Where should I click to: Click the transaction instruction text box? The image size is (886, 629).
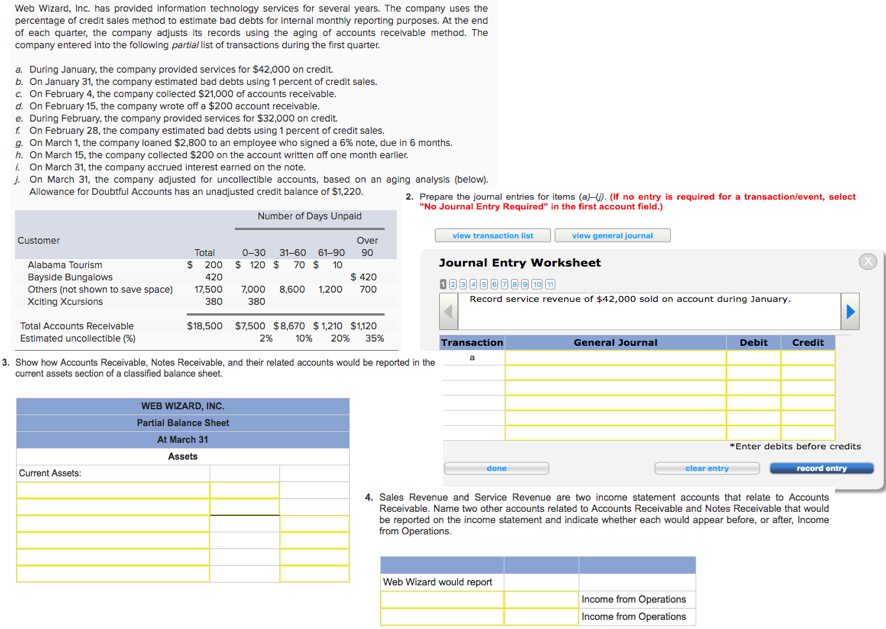pyautogui.click(x=650, y=310)
